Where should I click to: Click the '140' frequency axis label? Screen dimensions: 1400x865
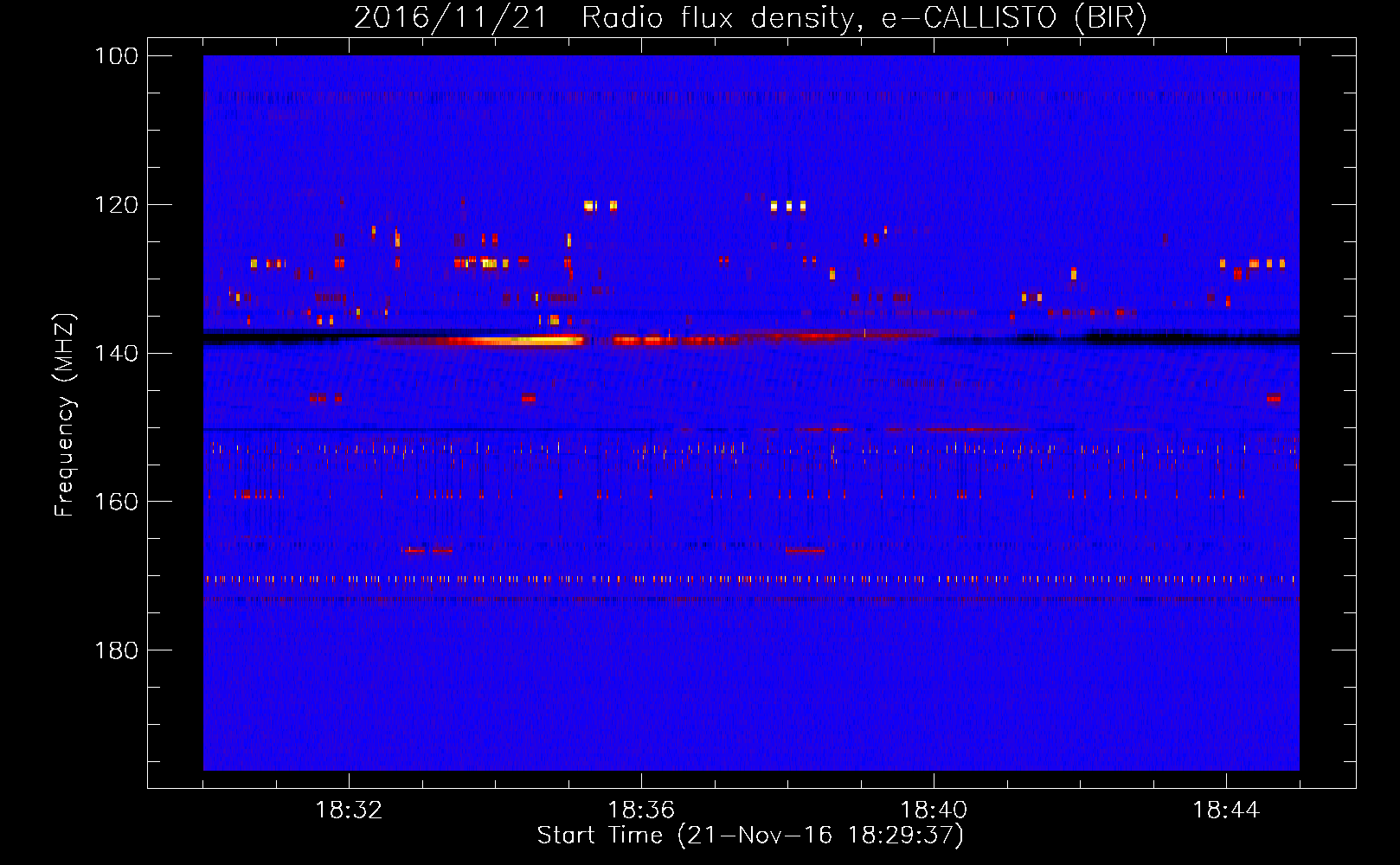pos(116,353)
